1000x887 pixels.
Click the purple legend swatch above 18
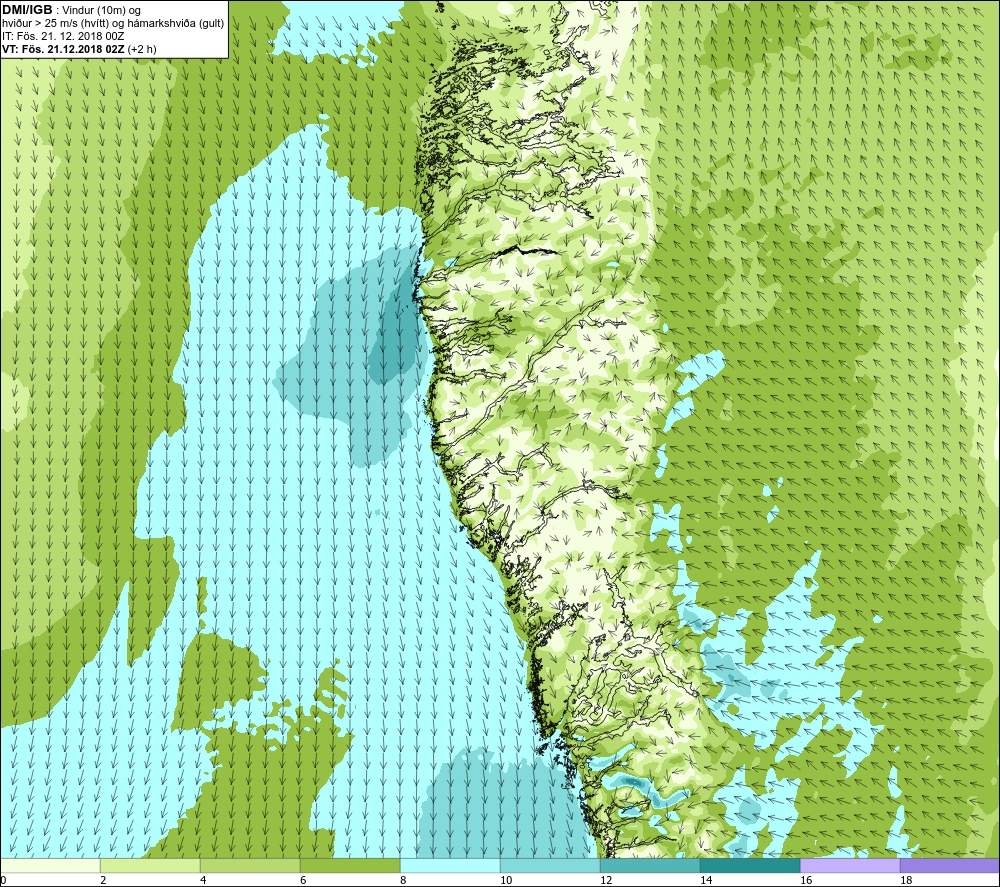click(950, 865)
